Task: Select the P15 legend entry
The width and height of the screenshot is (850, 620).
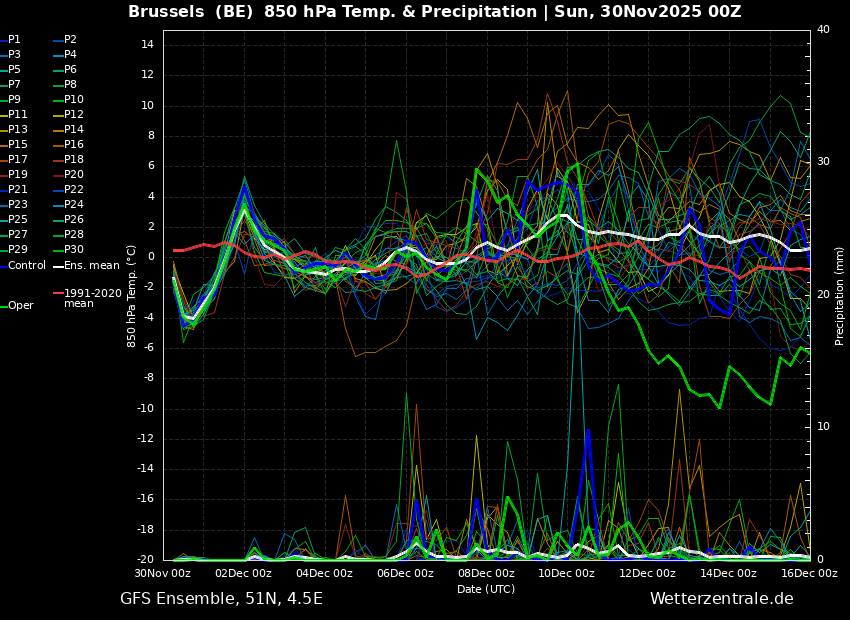Action: [x=18, y=145]
